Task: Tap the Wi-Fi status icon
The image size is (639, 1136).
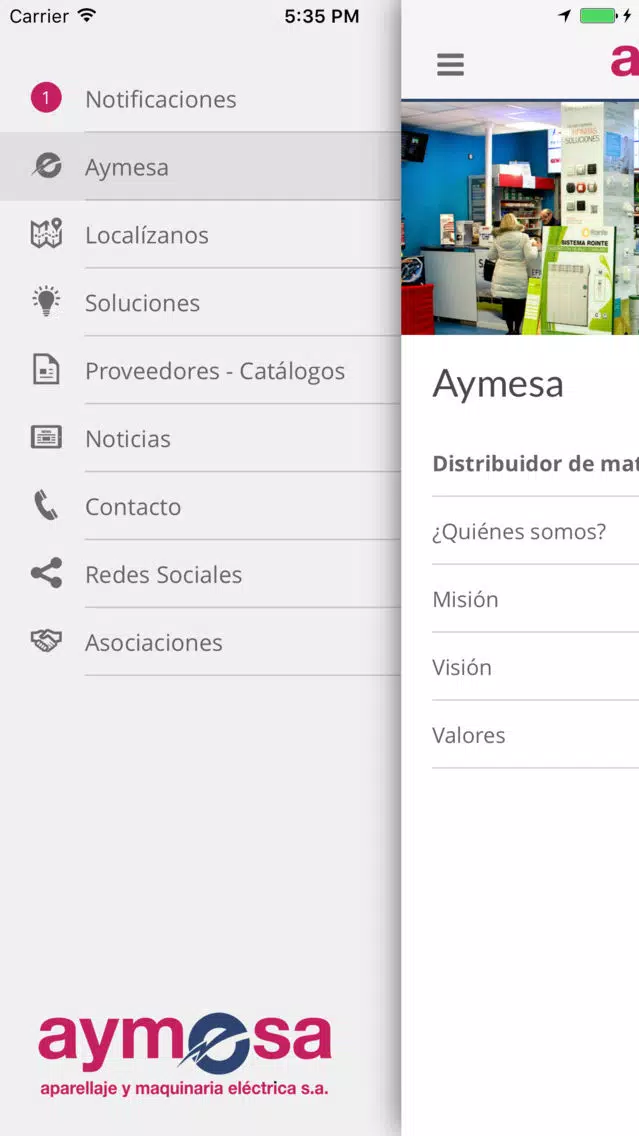Action: click(x=86, y=15)
